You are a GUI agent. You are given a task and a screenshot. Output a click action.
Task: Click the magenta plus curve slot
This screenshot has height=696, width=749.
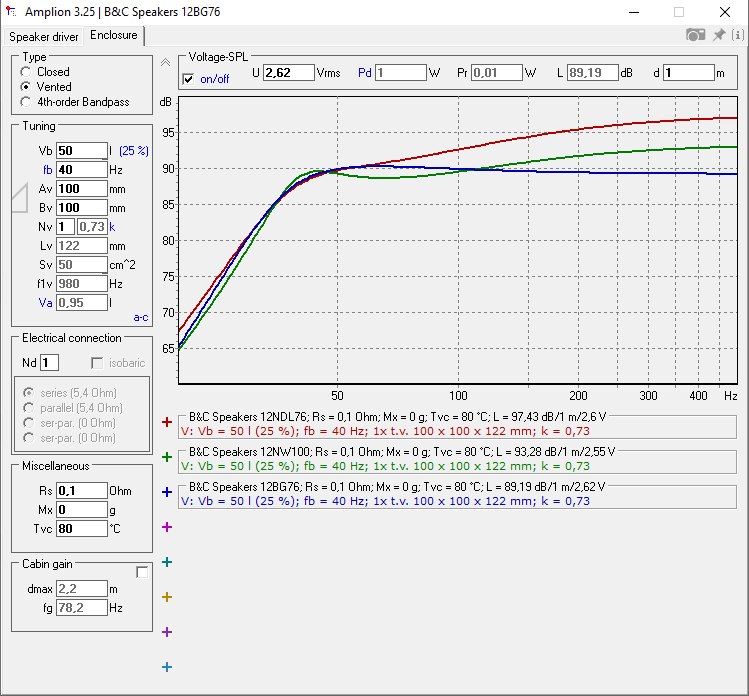pyautogui.click(x=167, y=527)
